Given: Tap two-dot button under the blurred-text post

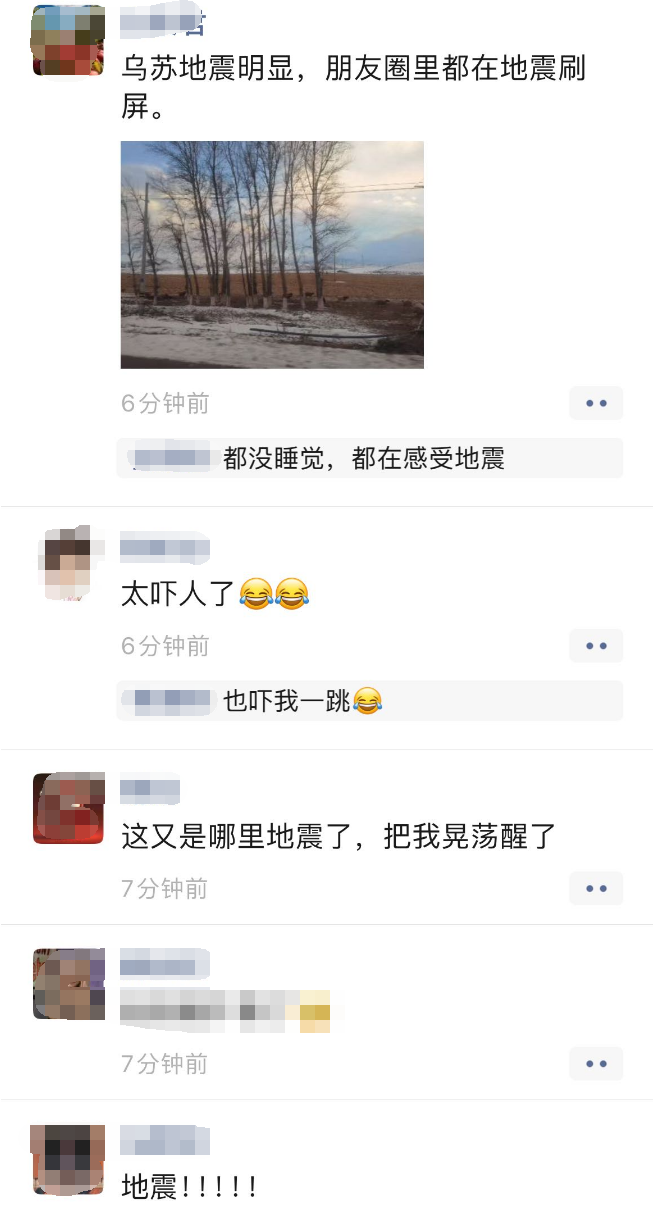Looking at the screenshot, I should [x=596, y=1063].
